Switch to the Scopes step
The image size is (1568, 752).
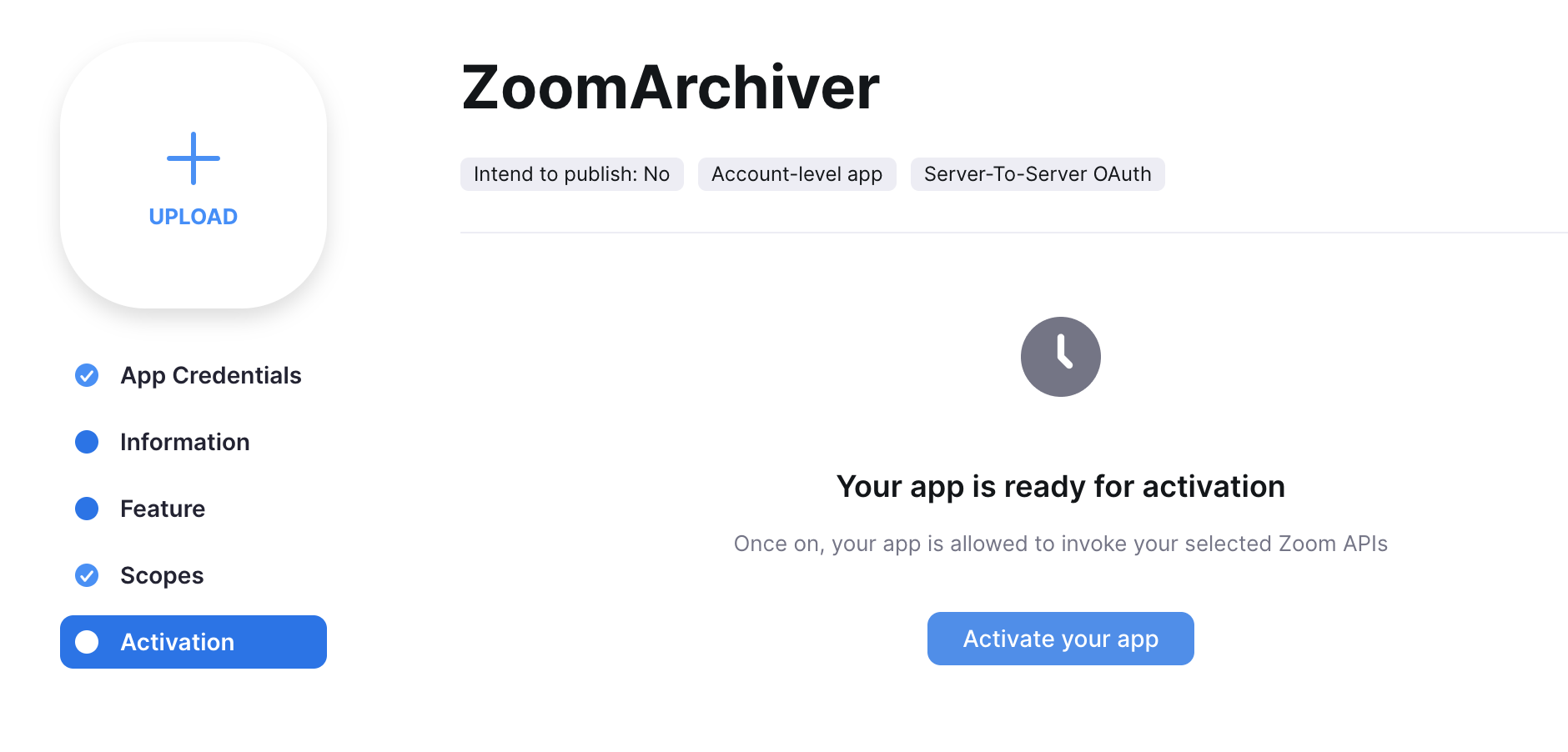(162, 575)
